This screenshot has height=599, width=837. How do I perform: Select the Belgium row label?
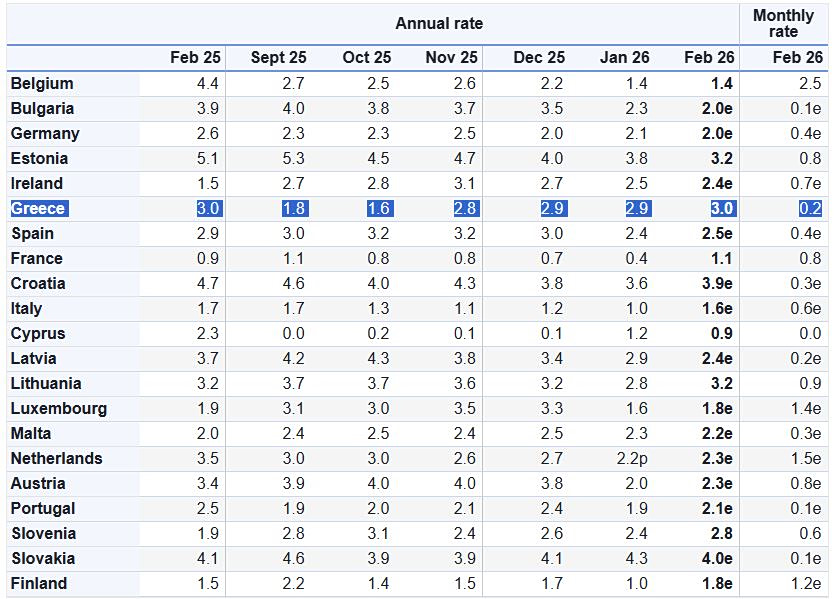42,84
